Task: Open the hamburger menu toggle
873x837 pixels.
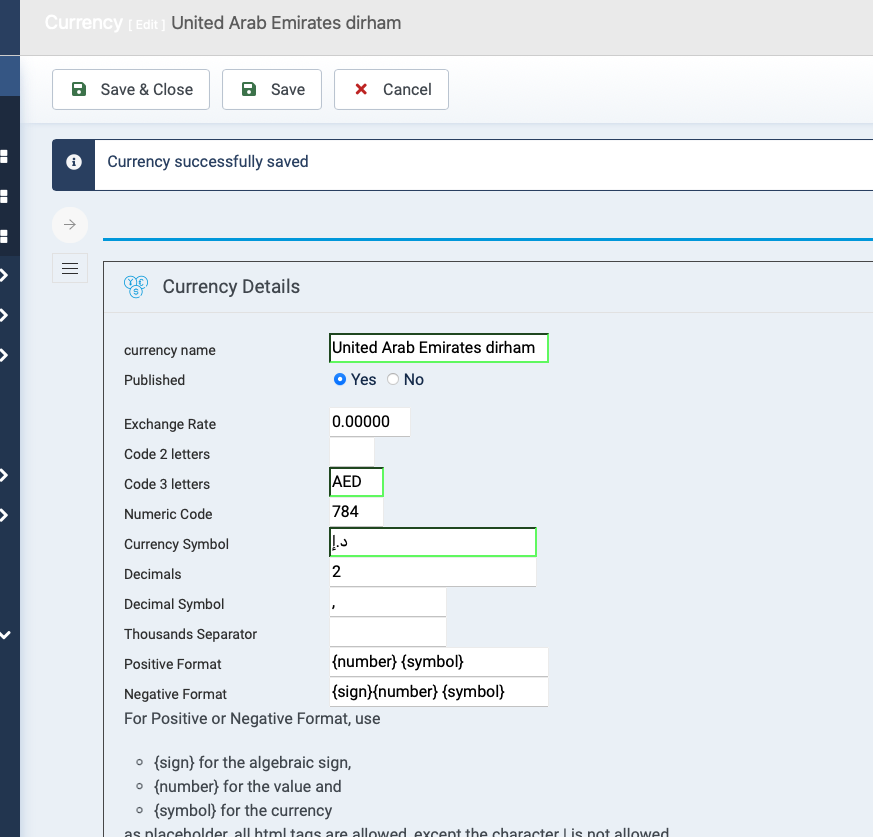Action: tap(70, 268)
